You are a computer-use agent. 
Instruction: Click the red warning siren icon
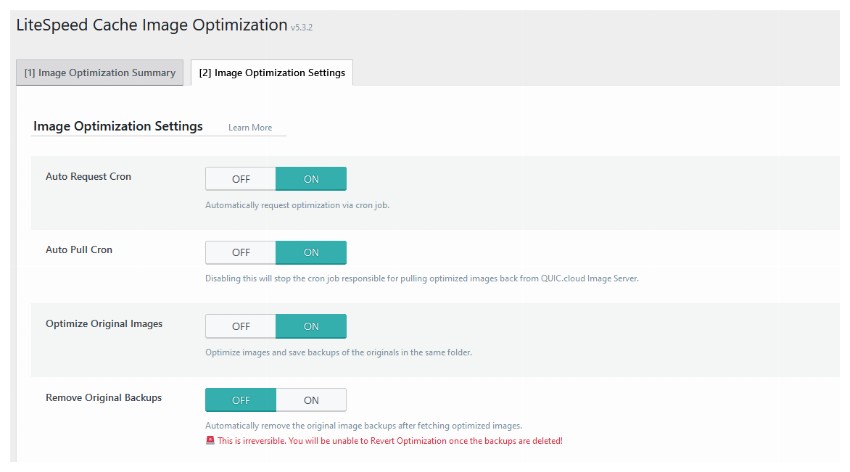point(210,441)
